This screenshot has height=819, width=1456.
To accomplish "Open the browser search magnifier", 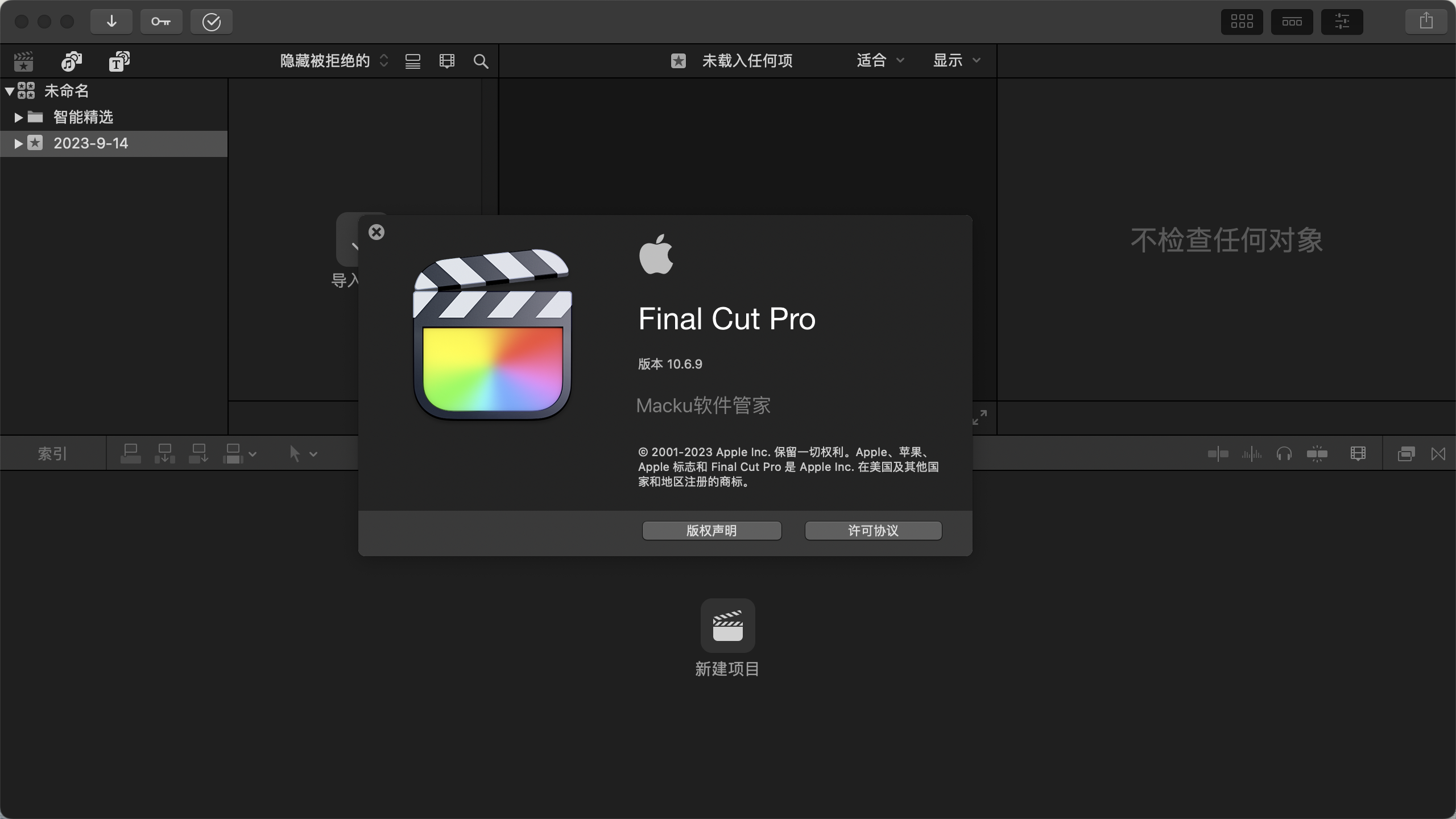I will 481,61.
